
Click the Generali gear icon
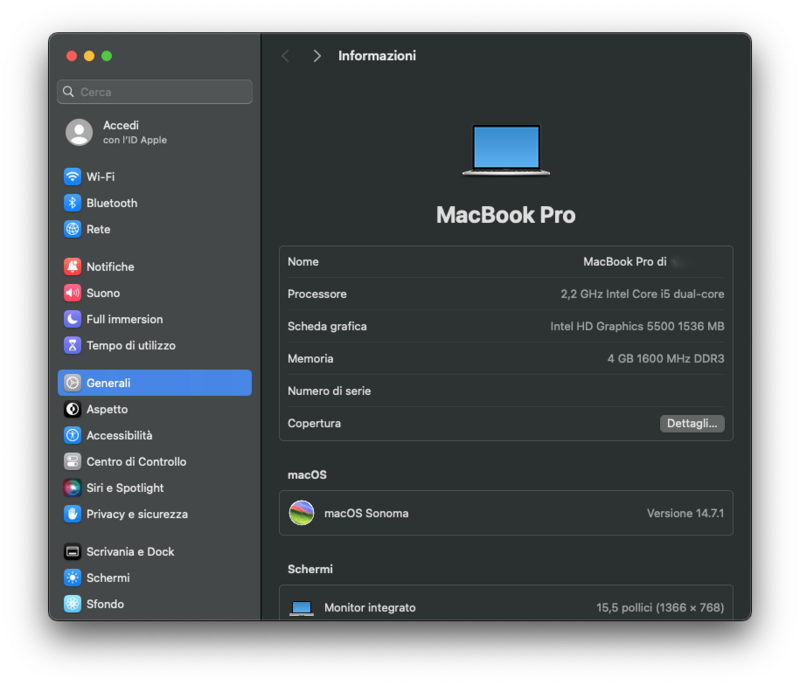[x=72, y=383]
